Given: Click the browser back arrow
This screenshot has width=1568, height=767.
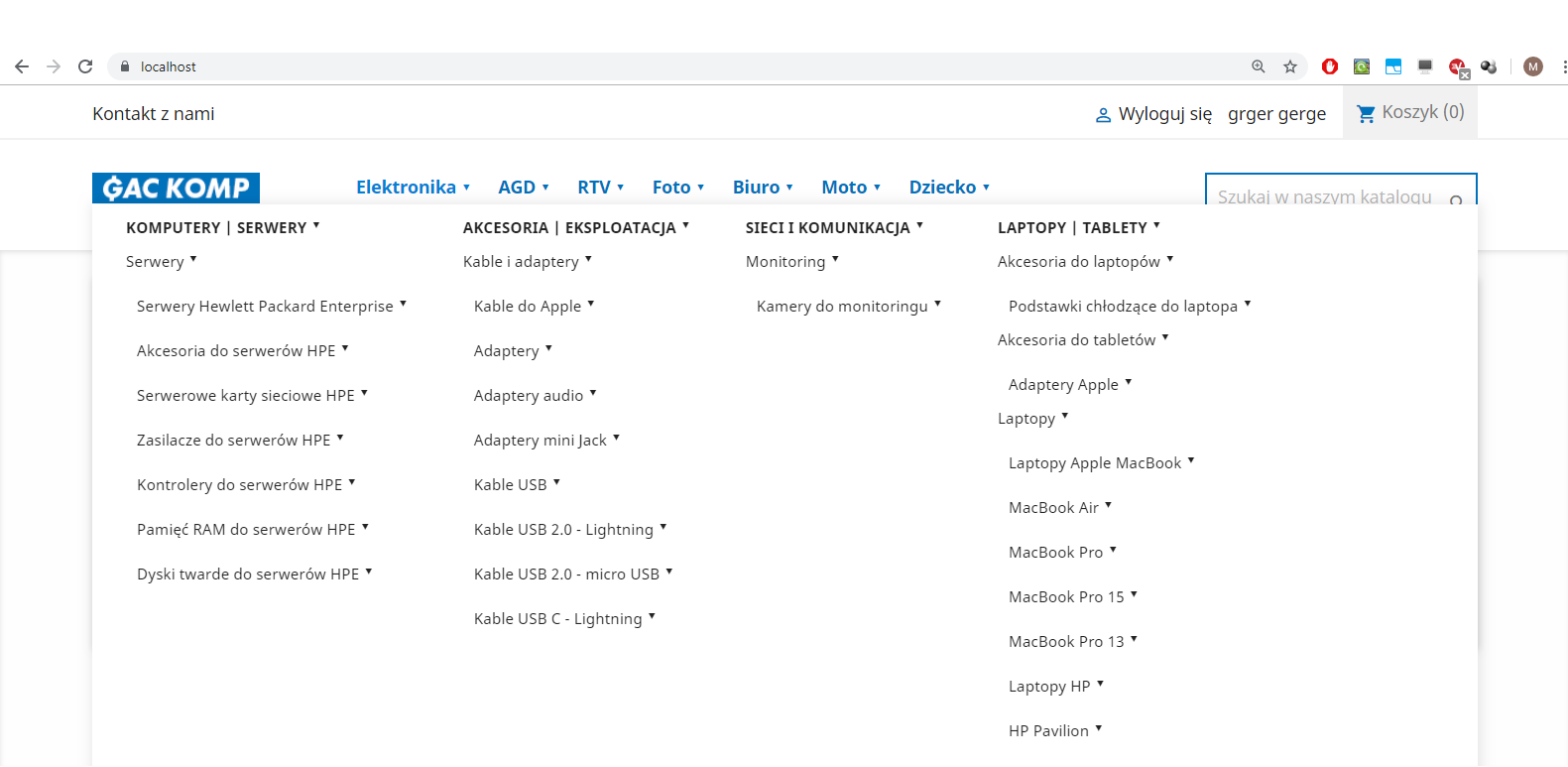Looking at the screenshot, I should (22, 66).
